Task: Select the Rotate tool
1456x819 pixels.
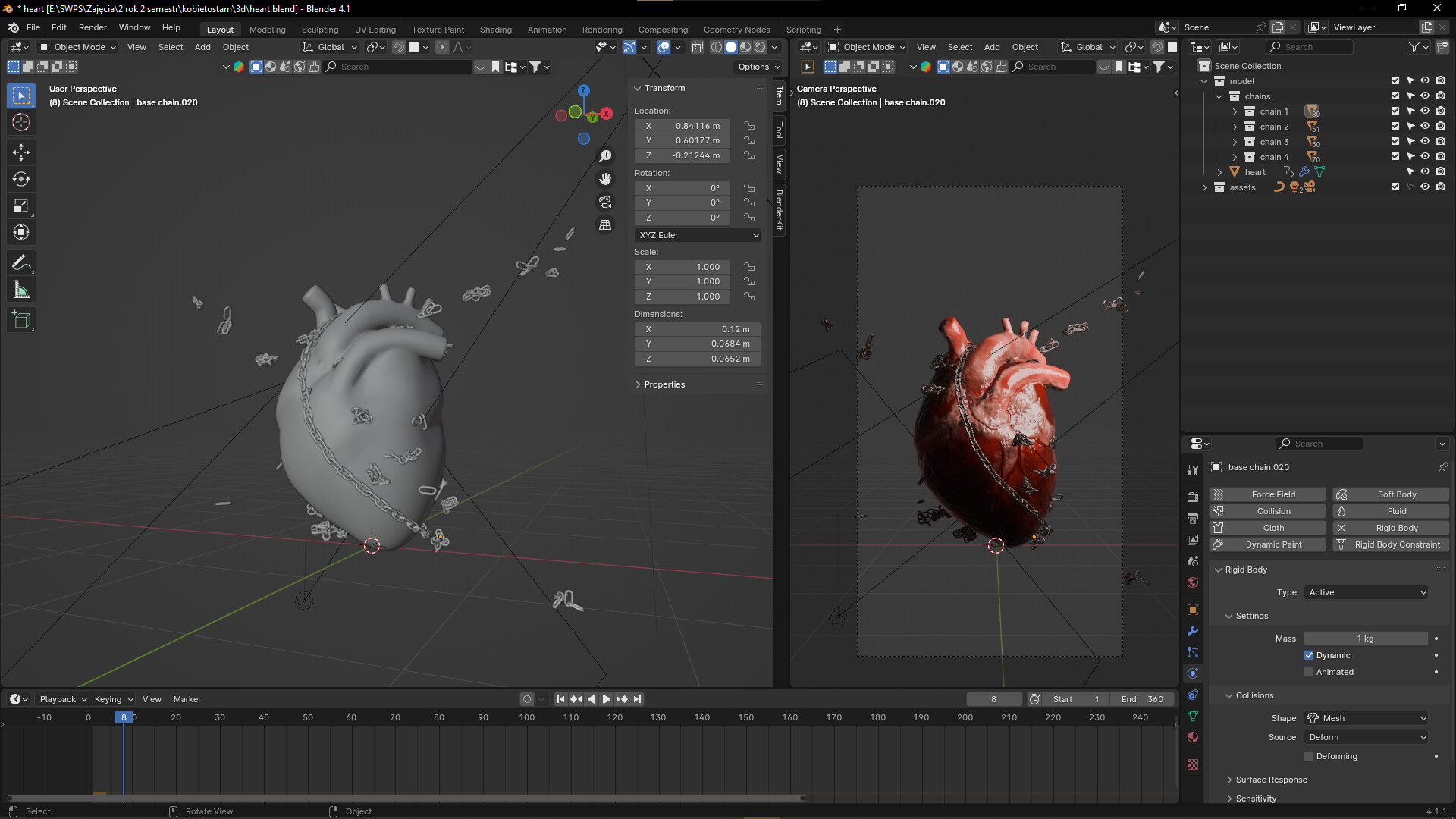Action: [21, 179]
